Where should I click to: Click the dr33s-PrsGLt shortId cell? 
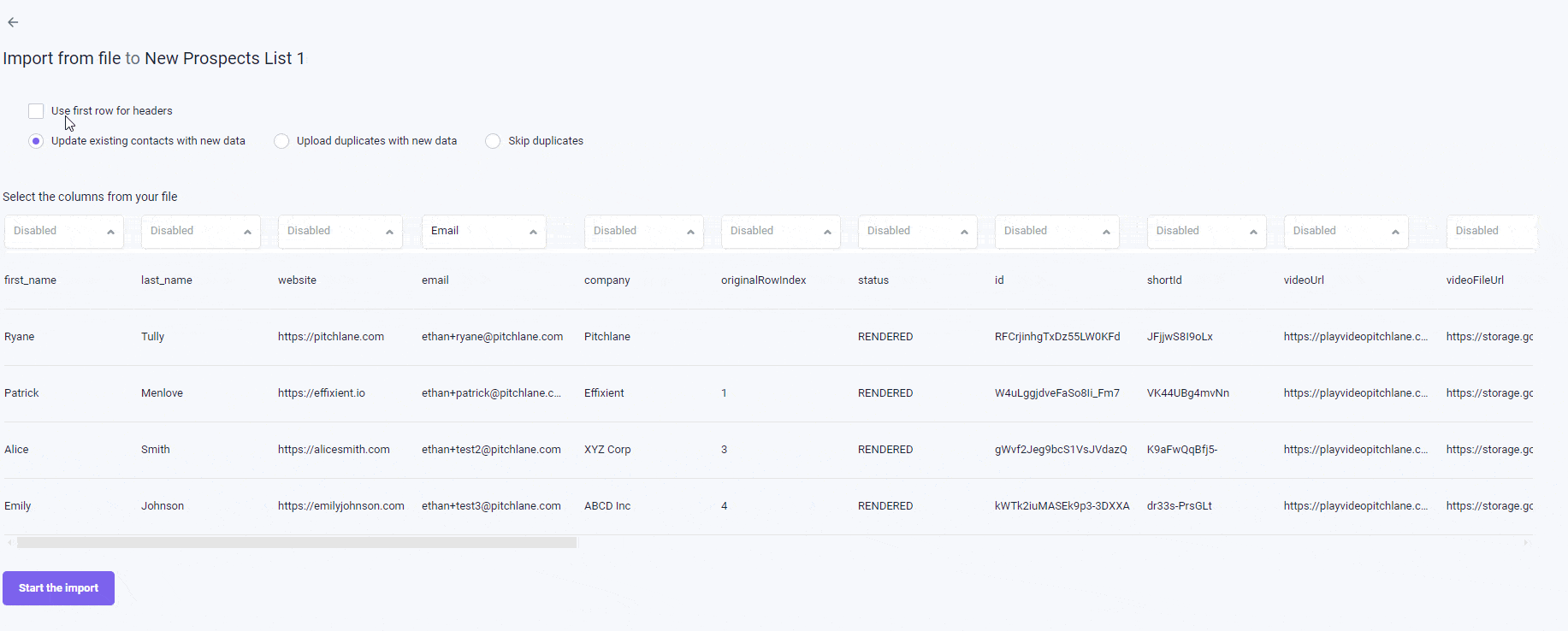point(1180,506)
